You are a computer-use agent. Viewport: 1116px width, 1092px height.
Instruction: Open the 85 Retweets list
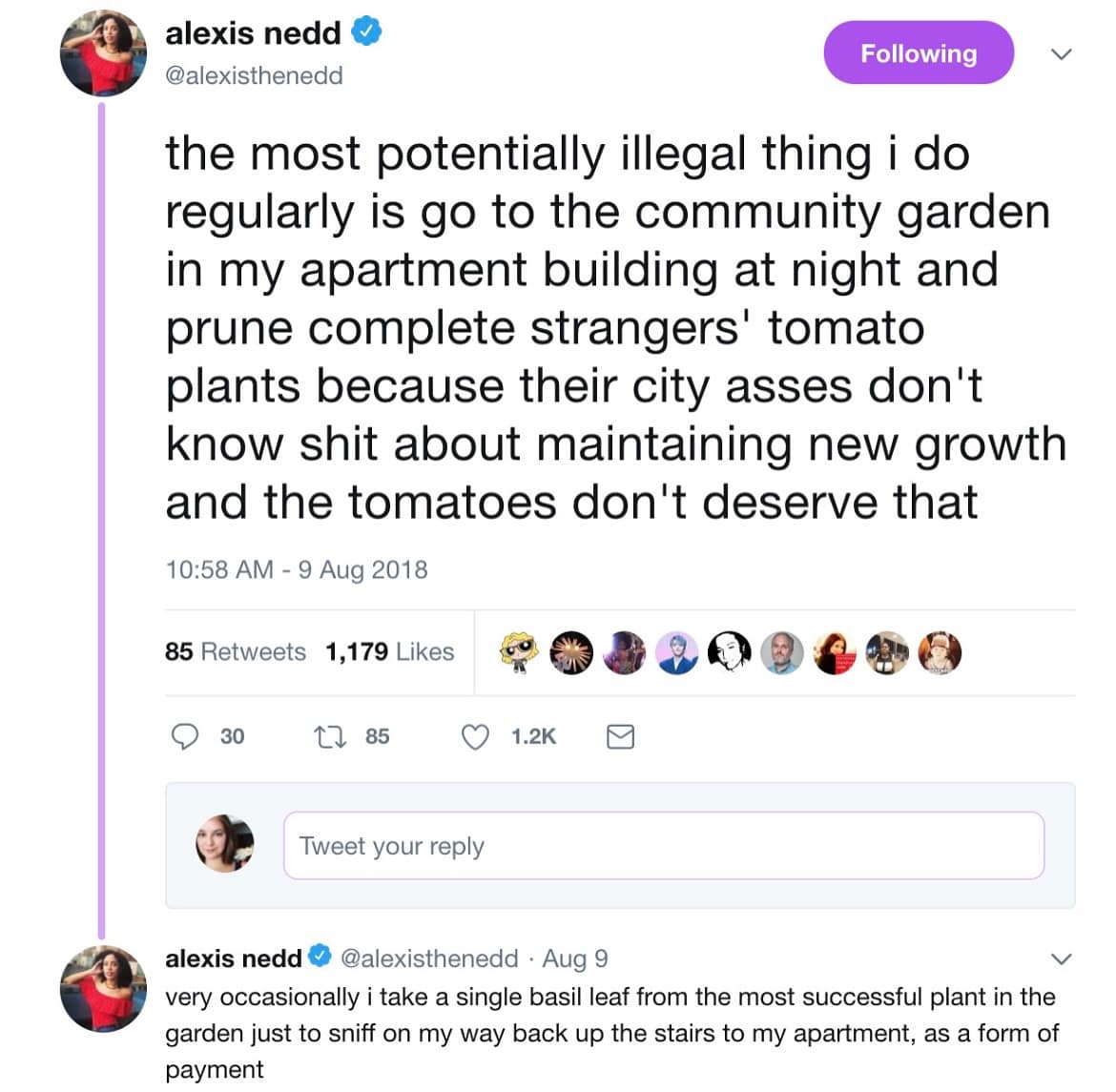click(236, 651)
